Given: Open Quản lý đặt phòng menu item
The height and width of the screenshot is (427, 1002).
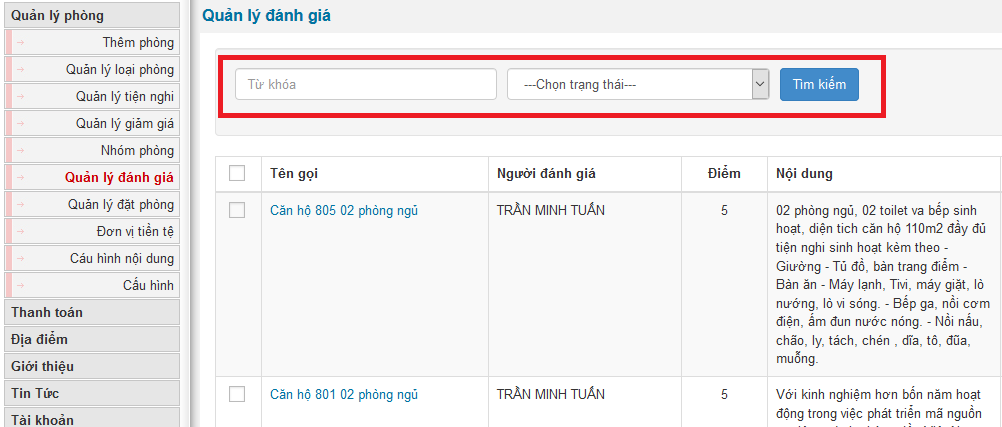Looking at the screenshot, I should [x=121, y=205].
